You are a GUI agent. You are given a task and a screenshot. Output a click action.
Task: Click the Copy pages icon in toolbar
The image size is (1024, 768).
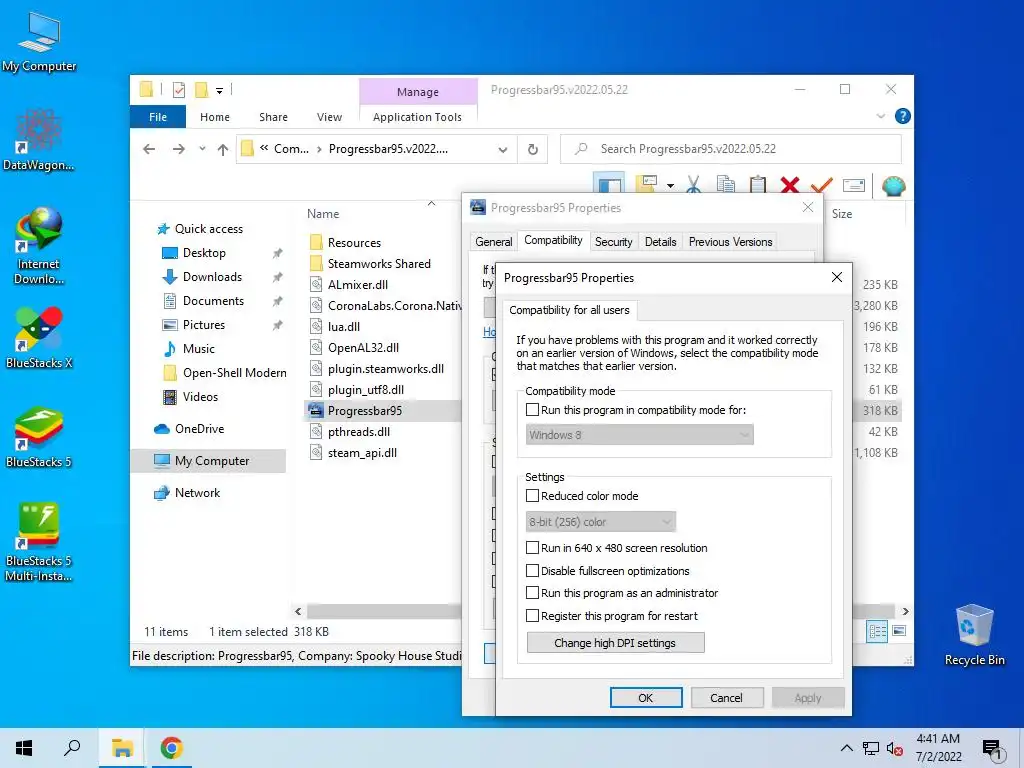[x=726, y=185]
